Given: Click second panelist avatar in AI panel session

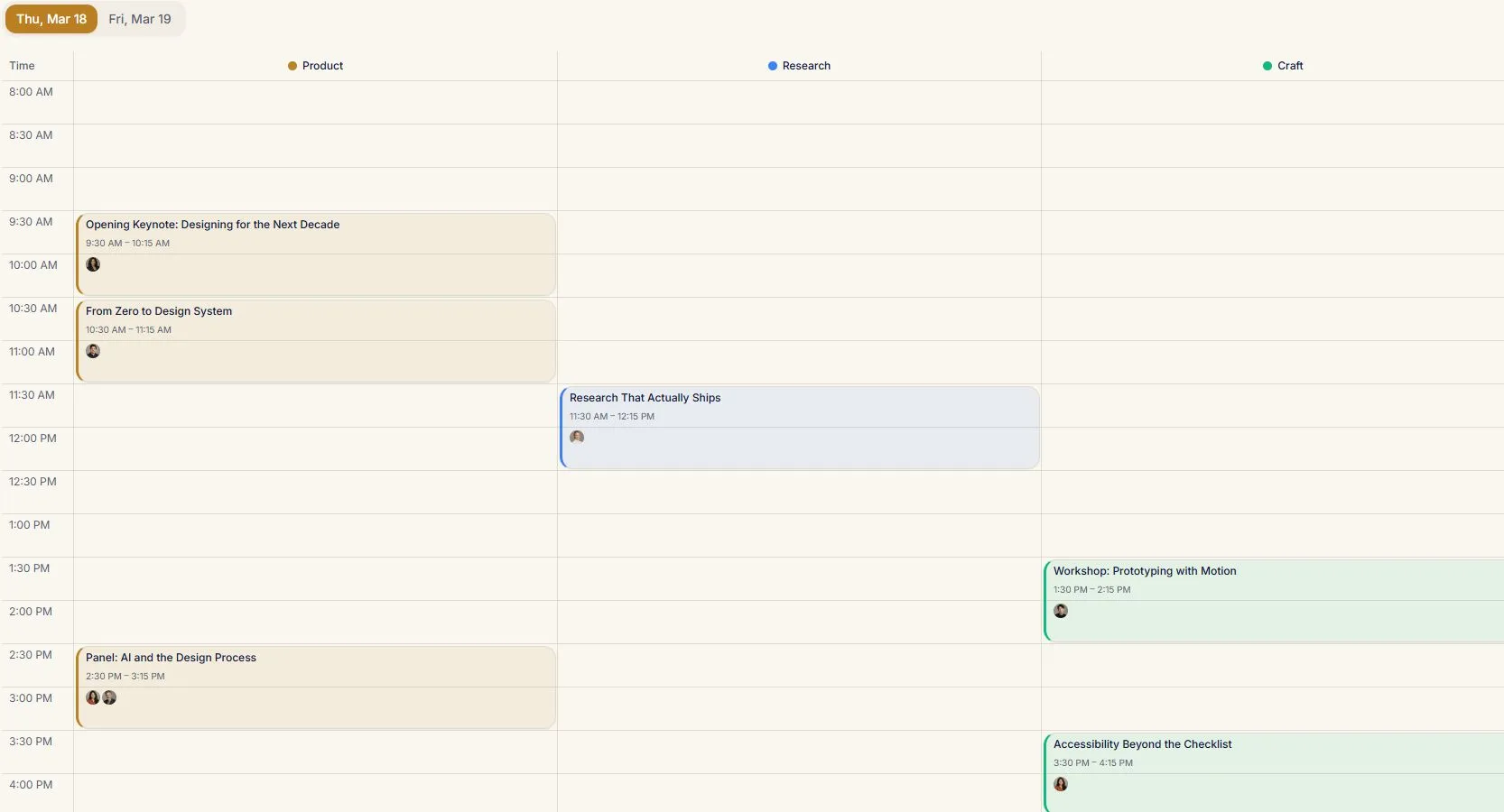Looking at the screenshot, I should (x=109, y=697).
